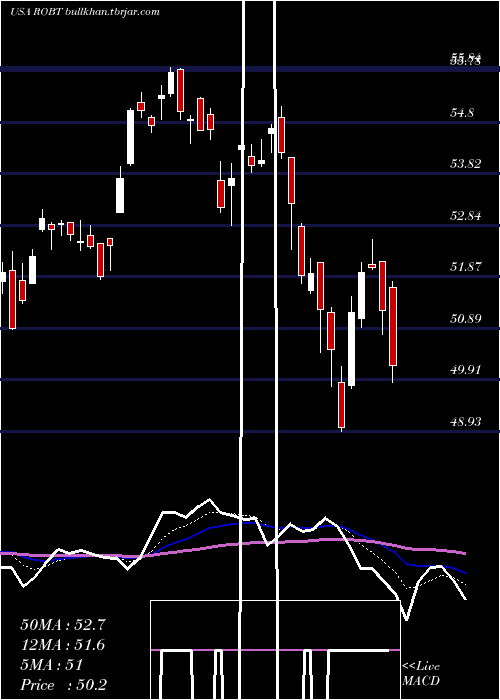Select the 48.93 price level label
The image size is (500, 700).
click(x=466, y=421)
